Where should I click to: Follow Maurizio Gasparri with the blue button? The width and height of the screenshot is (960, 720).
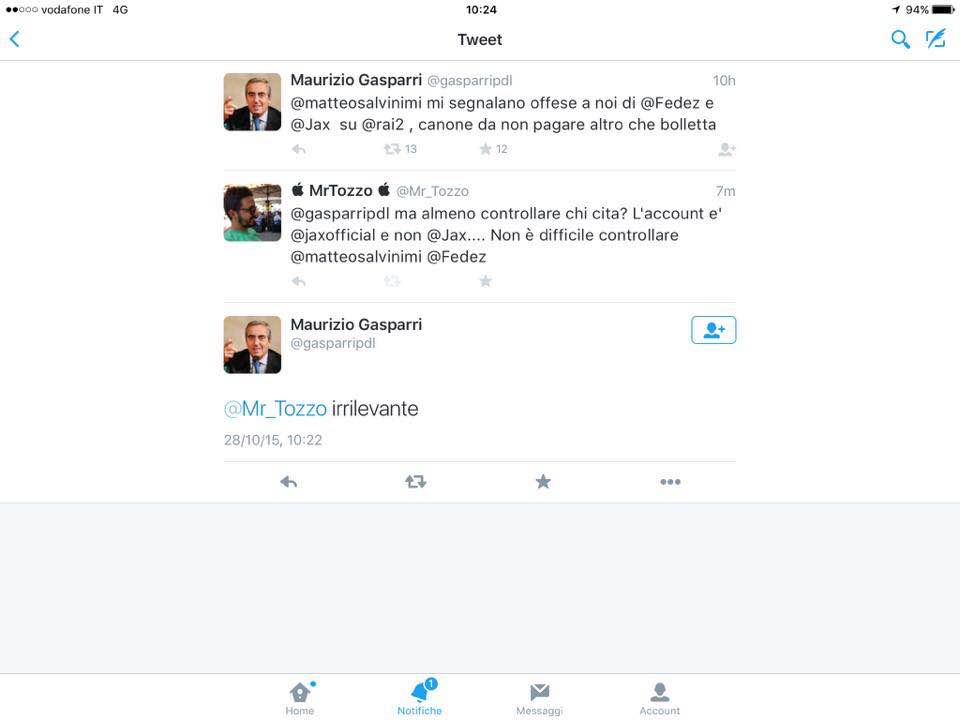pyautogui.click(x=713, y=330)
